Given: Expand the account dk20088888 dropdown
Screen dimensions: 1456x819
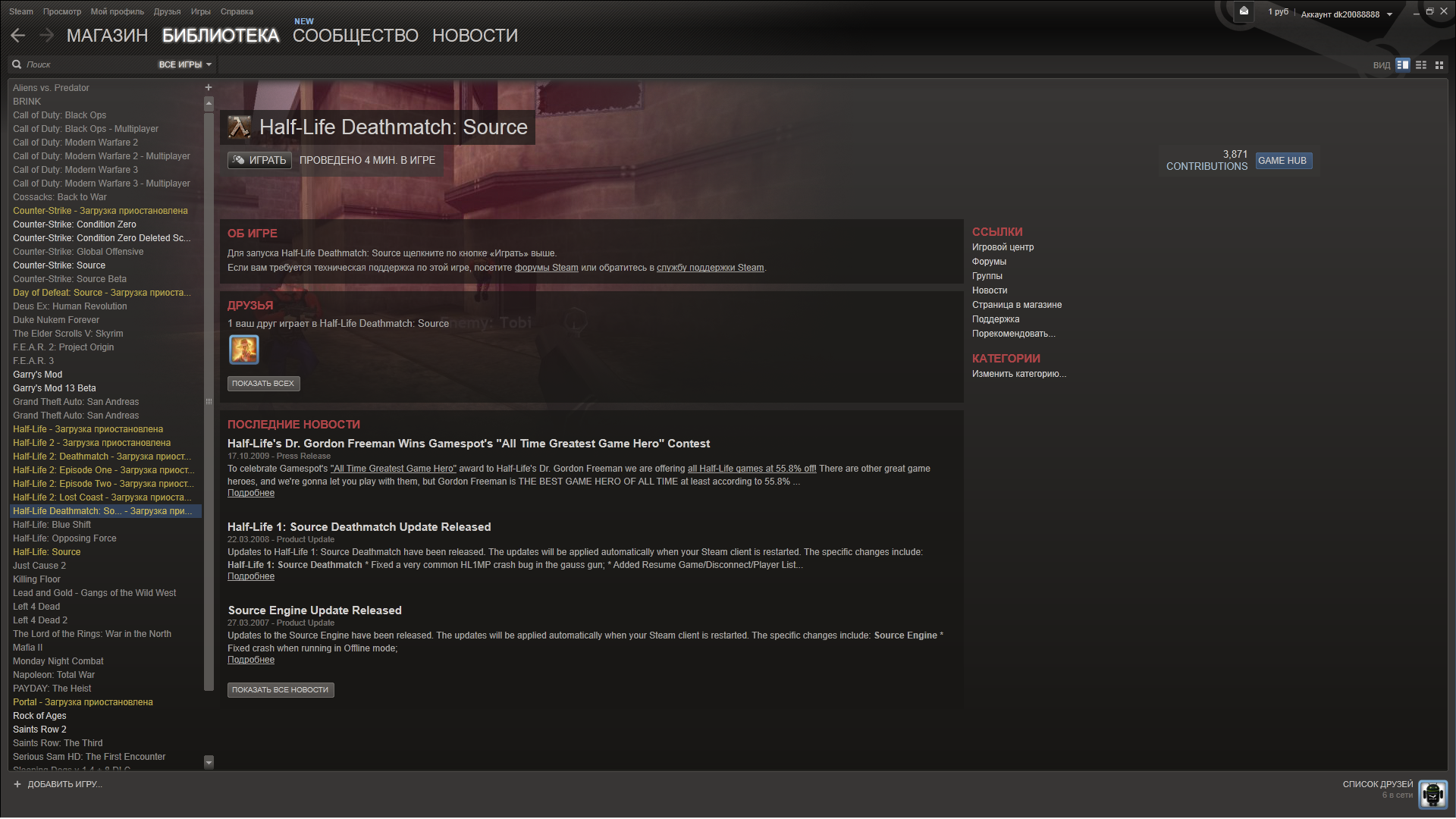Looking at the screenshot, I should pos(1347,14).
